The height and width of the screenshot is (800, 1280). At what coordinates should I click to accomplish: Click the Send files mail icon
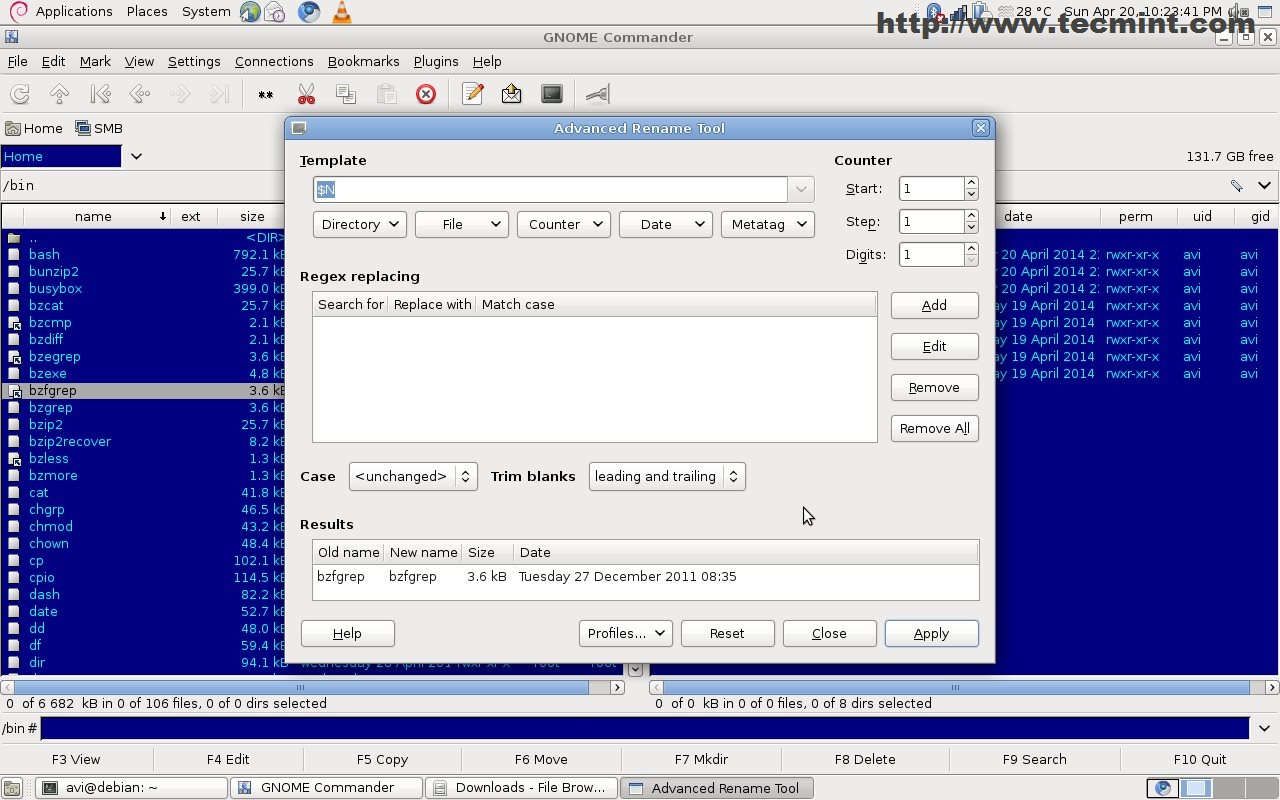coord(512,94)
